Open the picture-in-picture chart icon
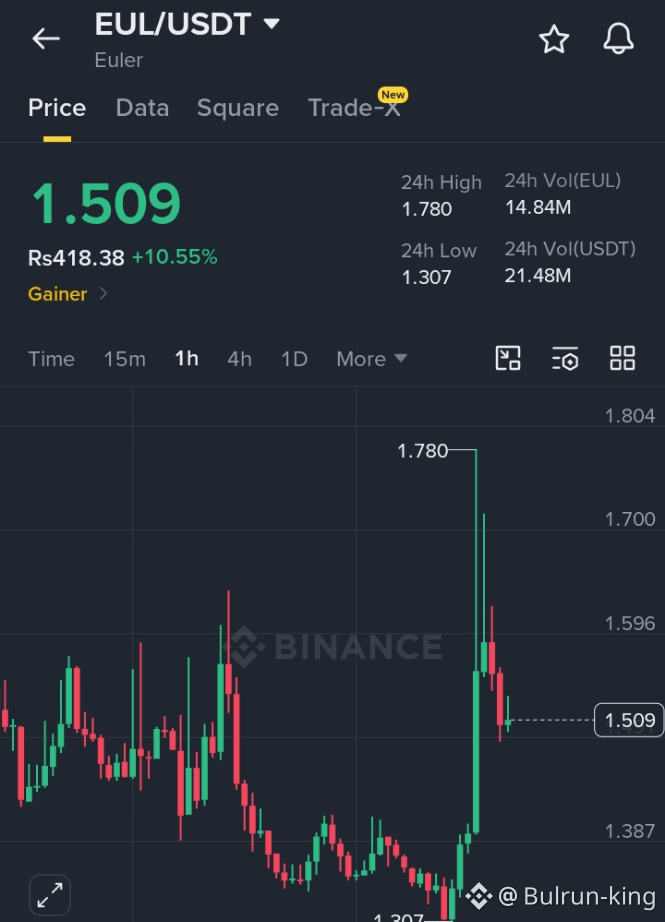This screenshot has height=922, width=665. coord(508,358)
